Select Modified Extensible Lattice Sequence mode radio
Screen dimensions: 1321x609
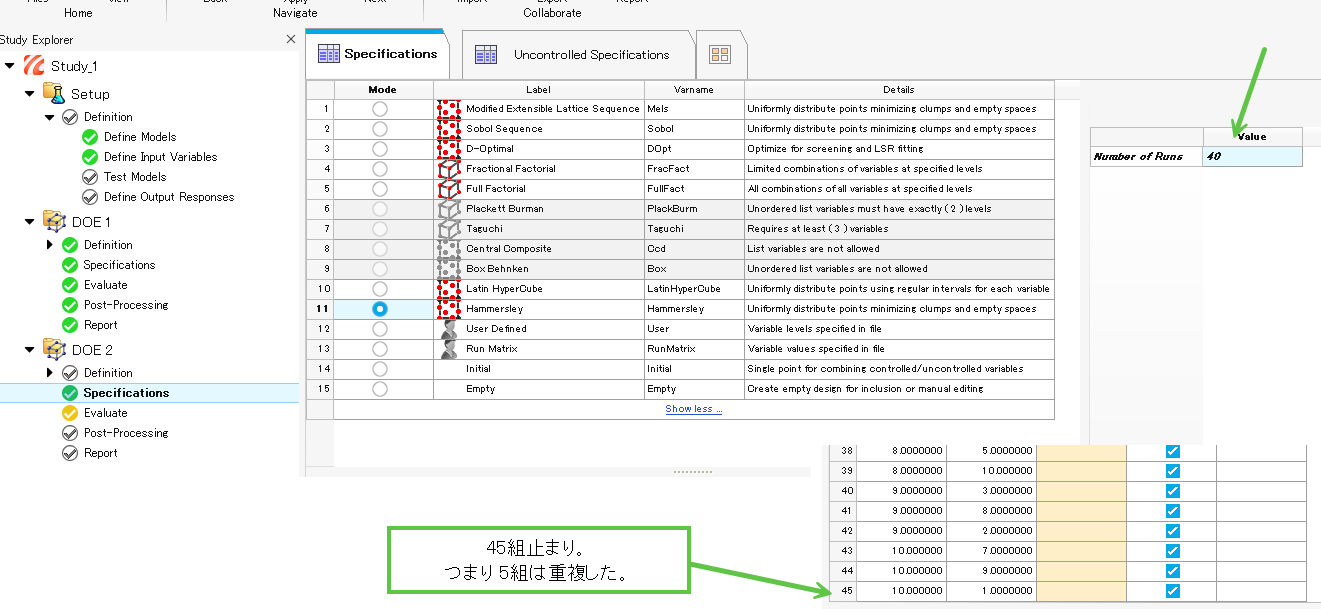click(380, 109)
